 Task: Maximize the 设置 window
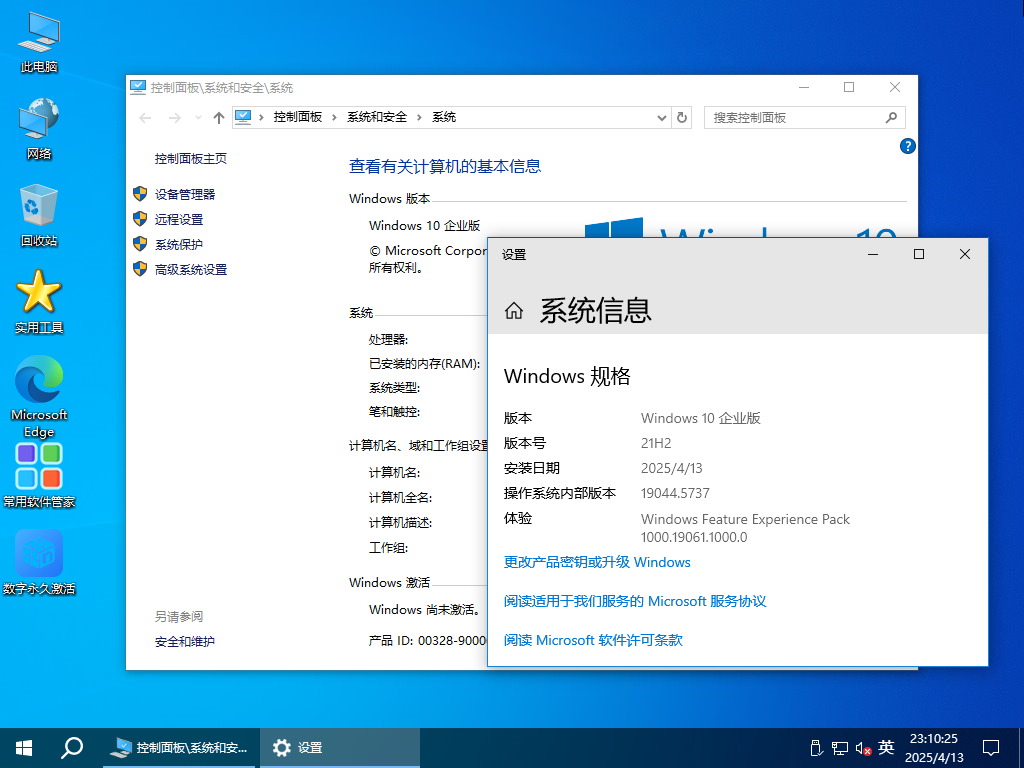click(919, 254)
